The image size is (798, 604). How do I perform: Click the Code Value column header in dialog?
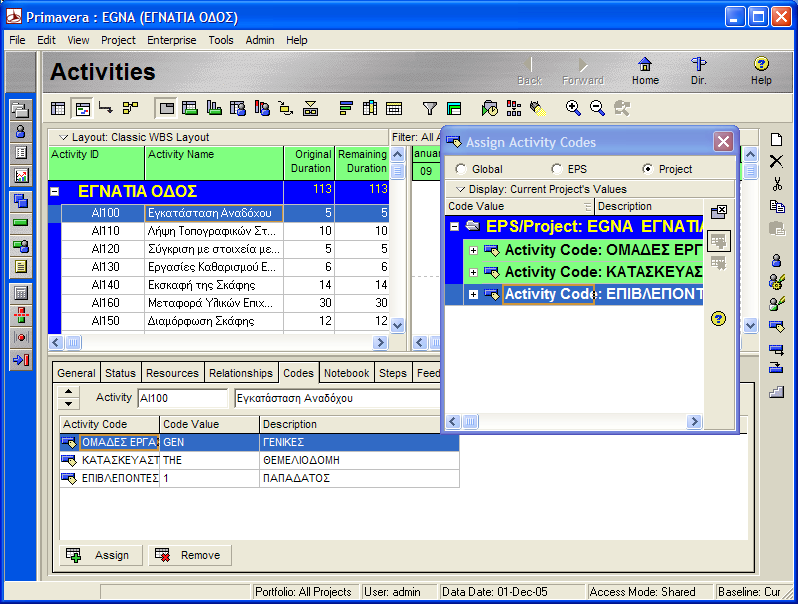pyautogui.click(x=519, y=207)
